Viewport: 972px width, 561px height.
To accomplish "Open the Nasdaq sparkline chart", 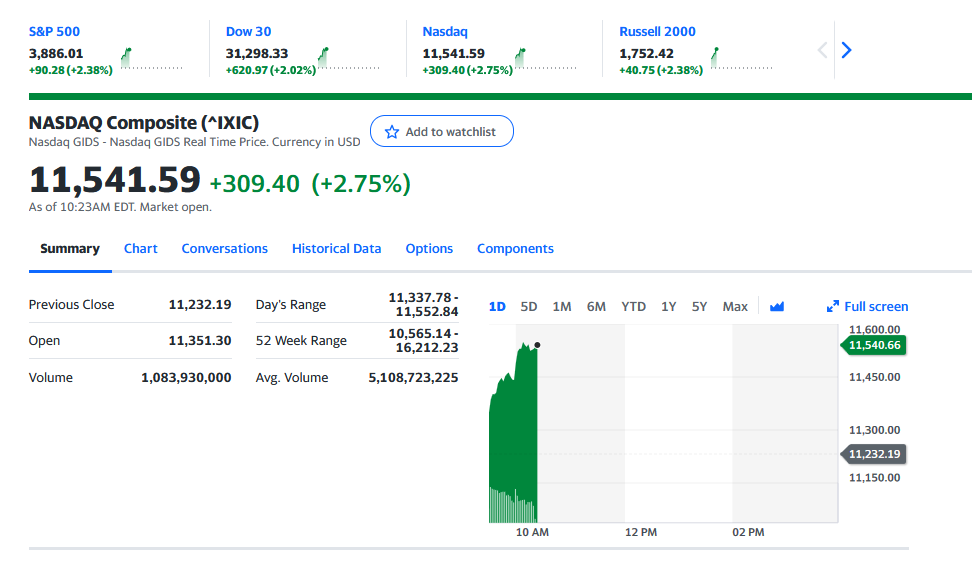I will [x=546, y=58].
